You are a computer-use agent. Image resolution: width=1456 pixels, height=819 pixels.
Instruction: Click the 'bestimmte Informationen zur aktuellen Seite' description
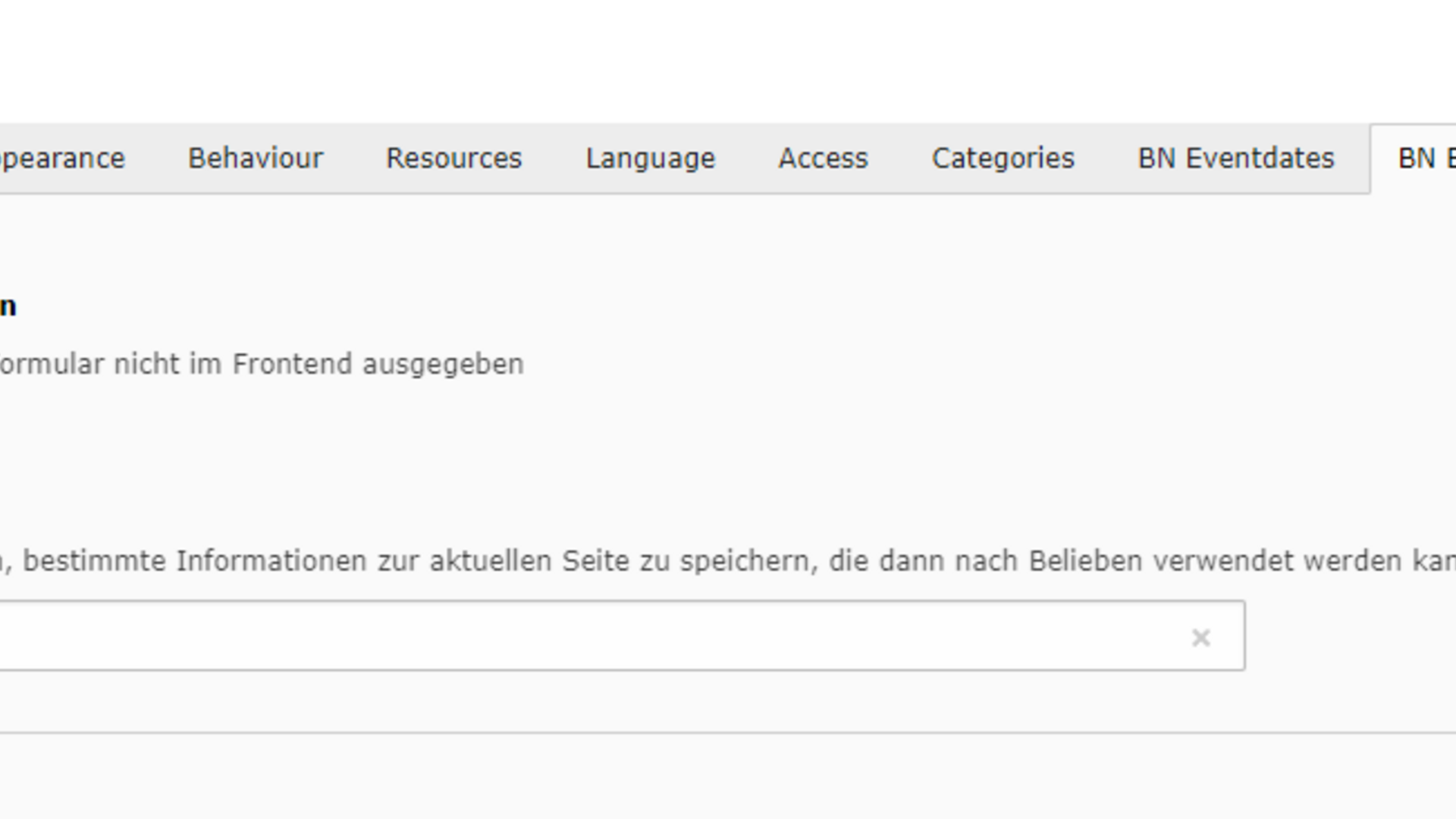326,561
